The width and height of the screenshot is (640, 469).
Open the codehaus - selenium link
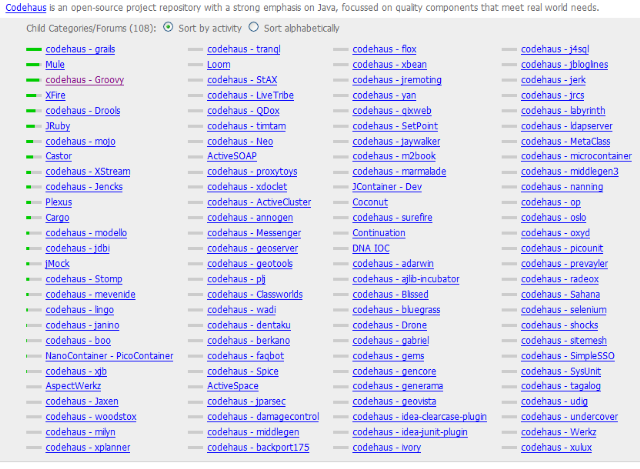564,310
